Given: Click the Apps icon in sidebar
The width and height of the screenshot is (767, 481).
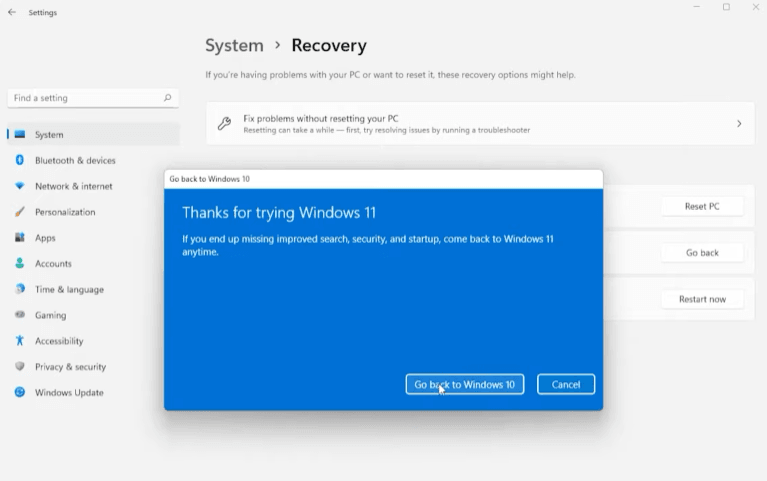Looking at the screenshot, I should click(20, 237).
